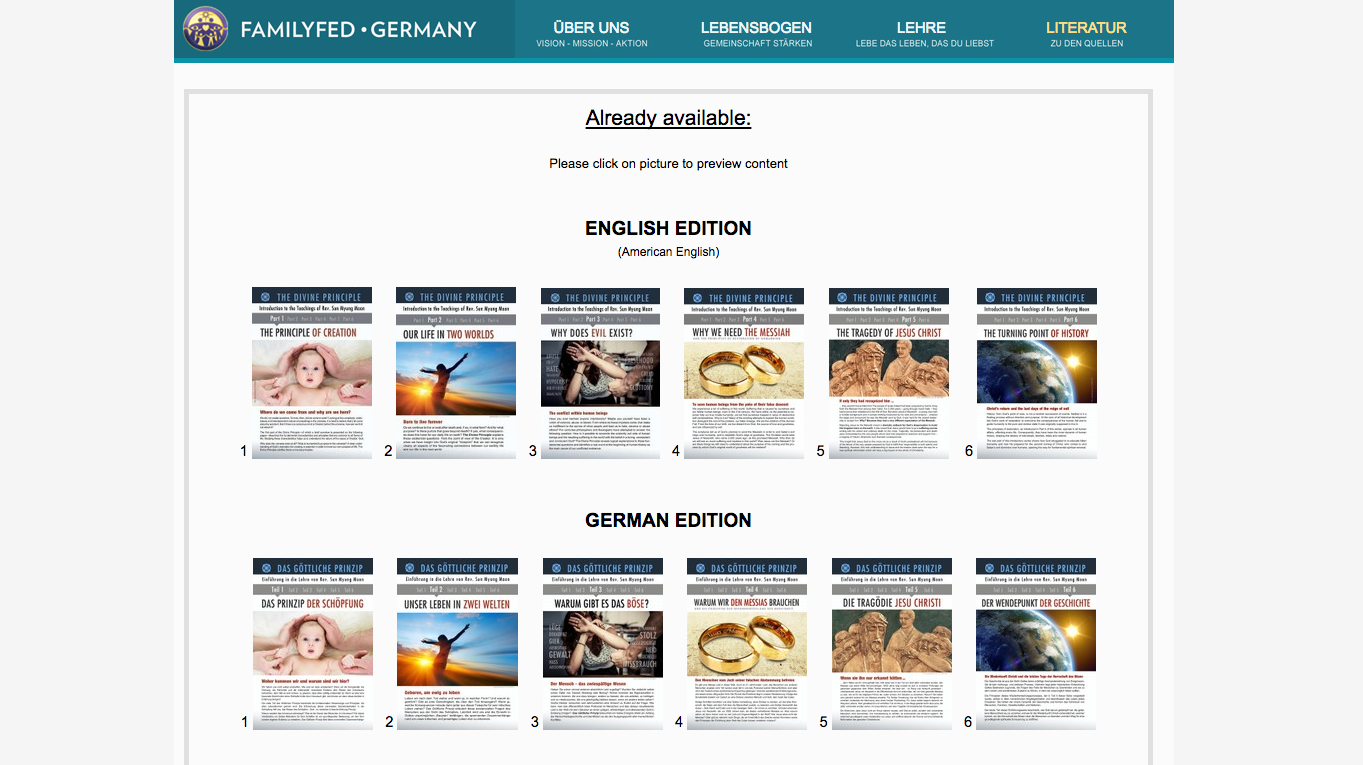The width and height of the screenshot is (1363, 765).
Task: Open German 'Warum wir den Messias brauchen' cover
Action: coord(747,644)
